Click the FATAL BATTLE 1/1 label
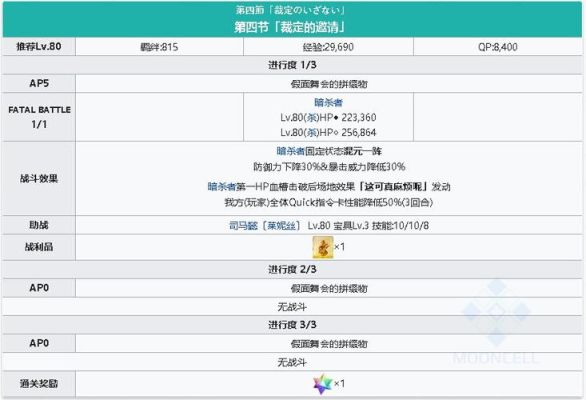This screenshot has height=400, width=586. point(39,117)
